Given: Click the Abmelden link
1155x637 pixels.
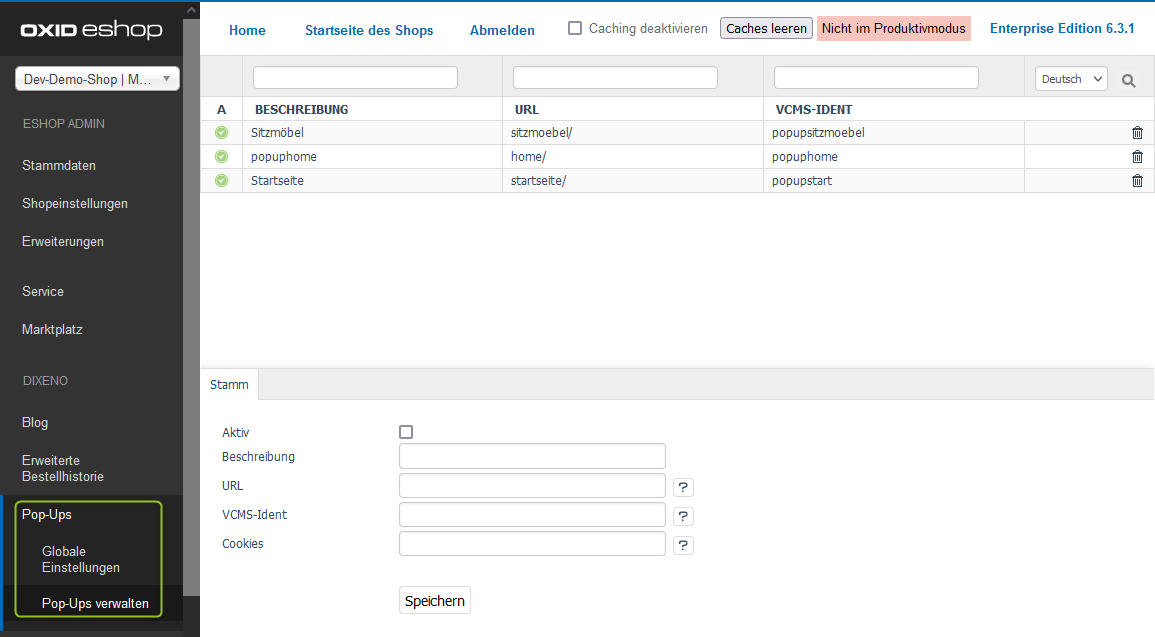Looking at the screenshot, I should tap(502, 30).
